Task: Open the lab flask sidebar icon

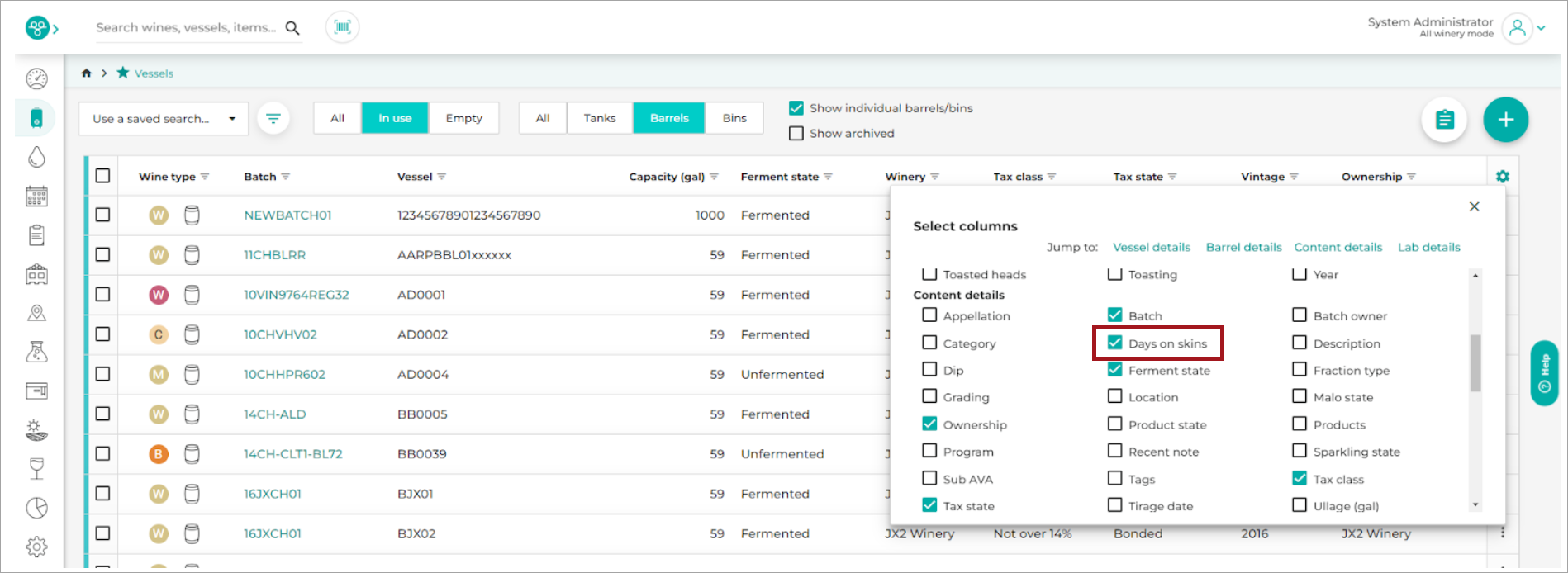Action: tap(36, 352)
